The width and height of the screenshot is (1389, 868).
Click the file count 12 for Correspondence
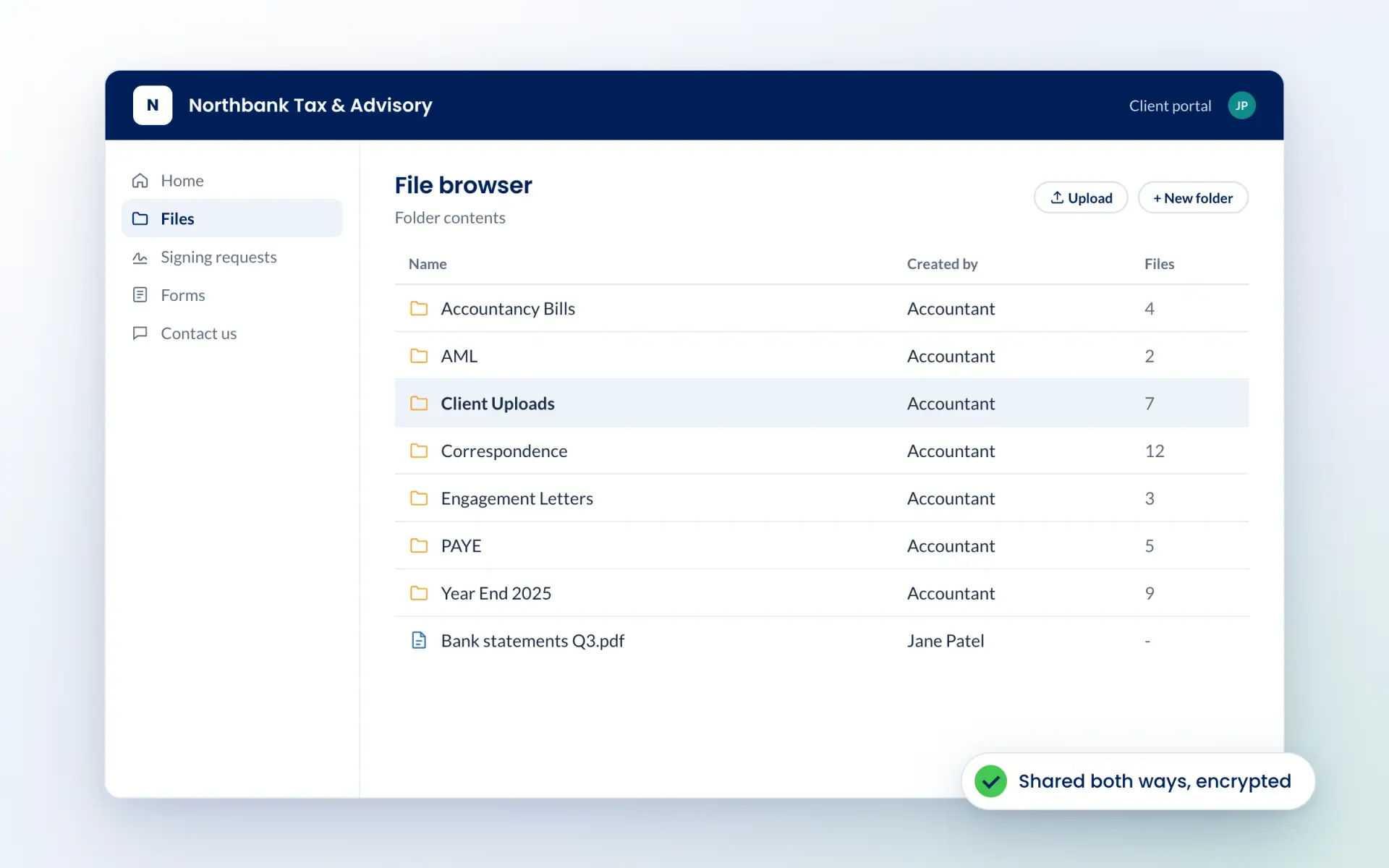click(x=1155, y=451)
